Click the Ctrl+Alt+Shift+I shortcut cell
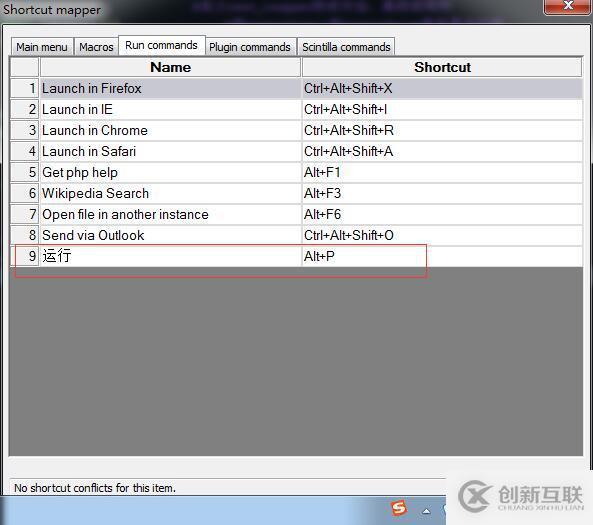This screenshot has height=525, width=593. point(442,110)
